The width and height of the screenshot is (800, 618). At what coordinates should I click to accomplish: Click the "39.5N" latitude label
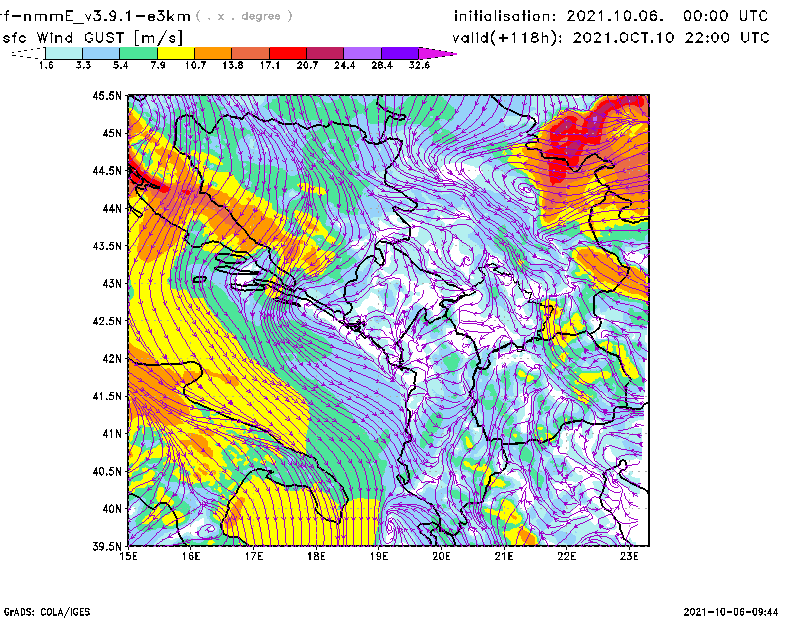point(107,547)
